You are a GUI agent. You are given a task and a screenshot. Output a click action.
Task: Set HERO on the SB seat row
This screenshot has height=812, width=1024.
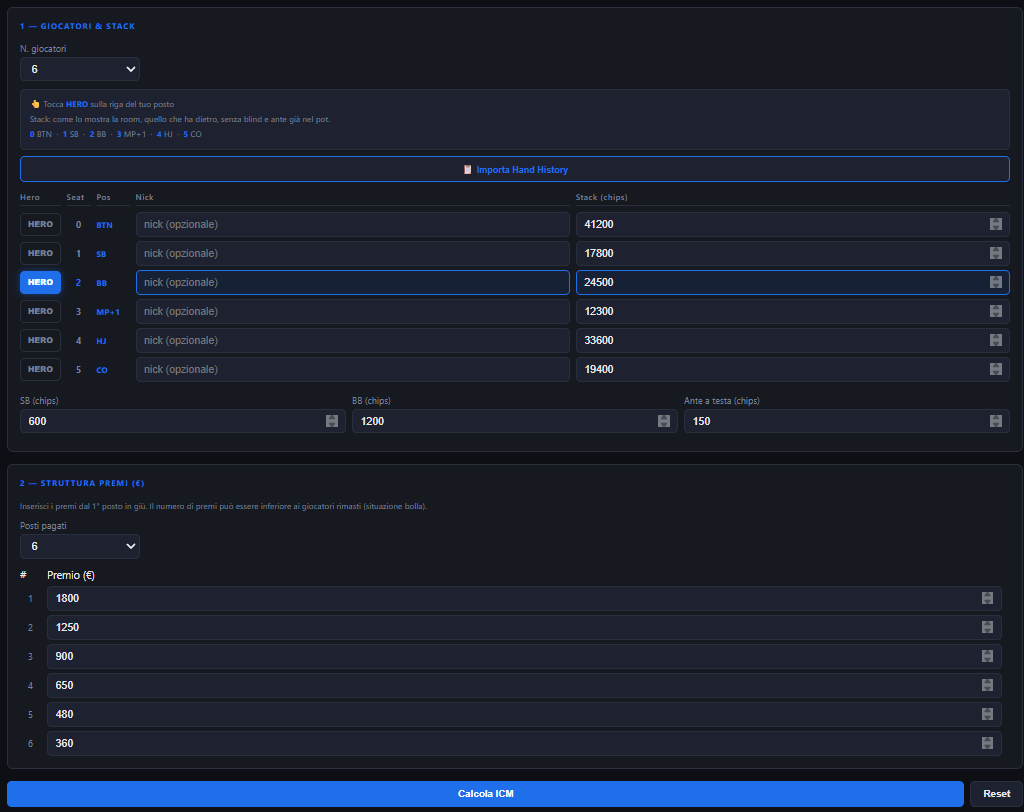coord(40,253)
